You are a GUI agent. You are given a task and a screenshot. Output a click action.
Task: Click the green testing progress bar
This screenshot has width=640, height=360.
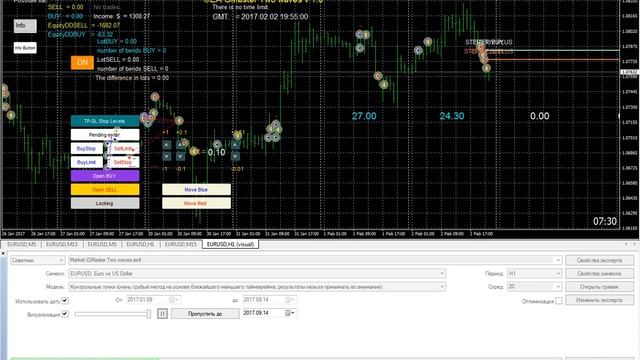pyautogui.click(x=85, y=358)
